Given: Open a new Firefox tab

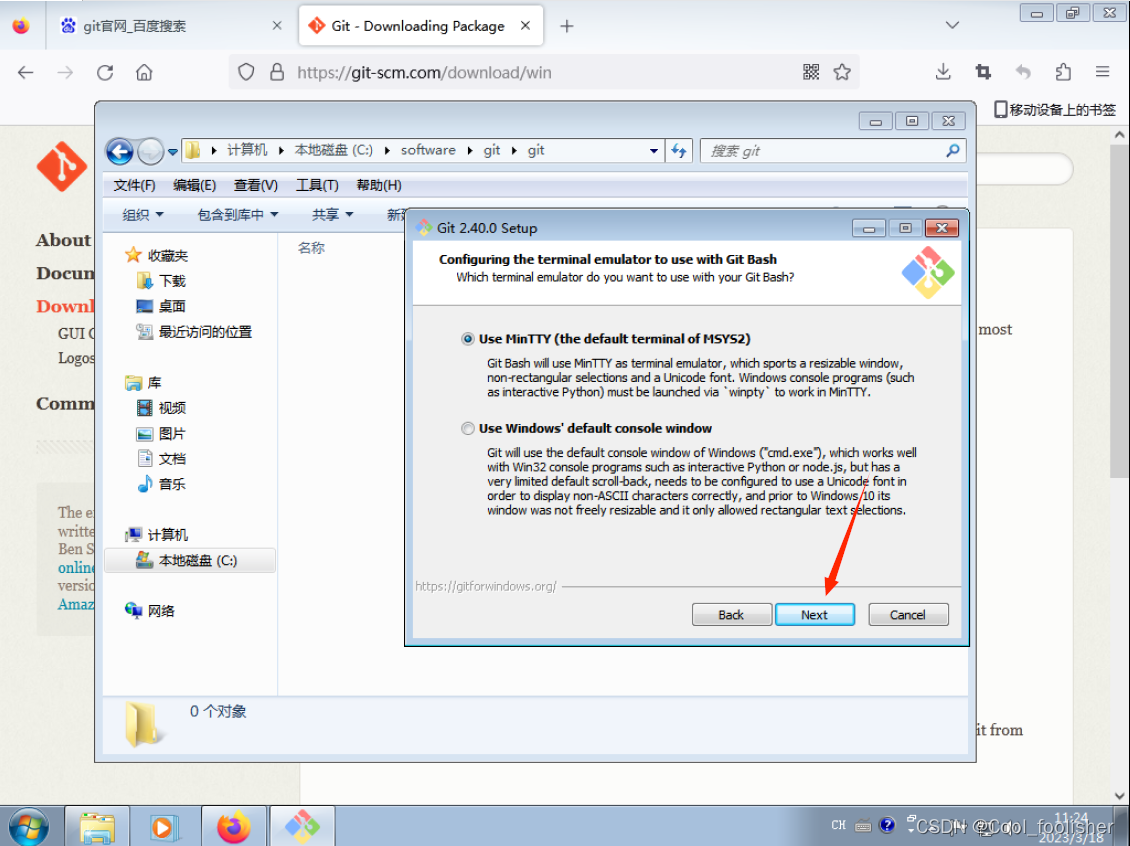Looking at the screenshot, I should tap(567, 26).
